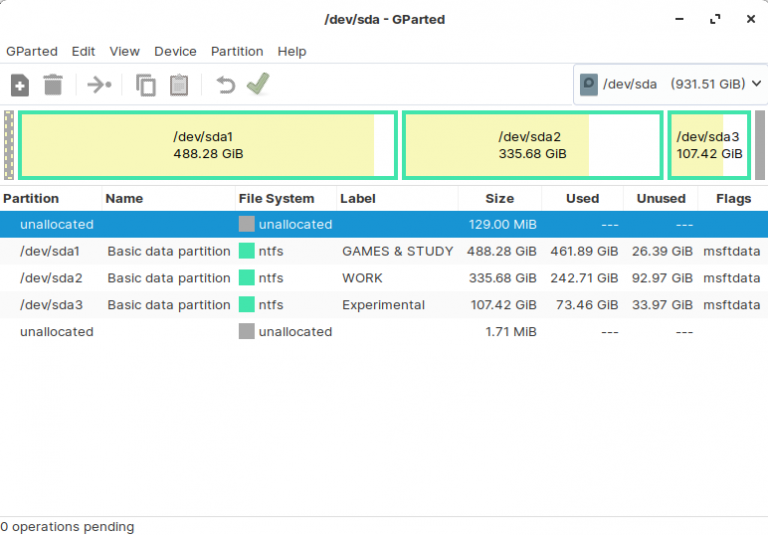Open the GParted menu
The image size is (768, 535).
click(x=32, y=51)
